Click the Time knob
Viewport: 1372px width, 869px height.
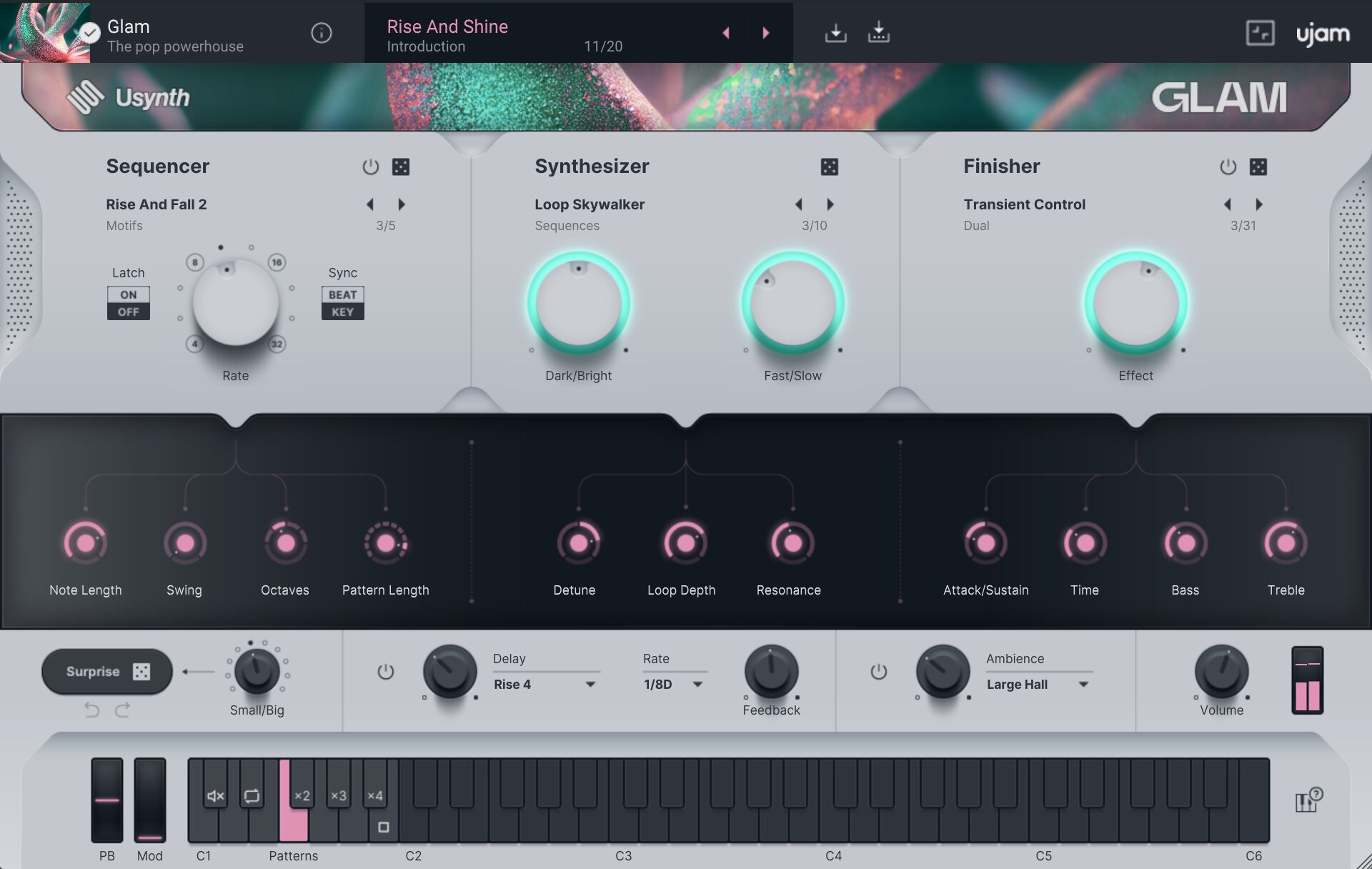click(x=1085, y=543)
